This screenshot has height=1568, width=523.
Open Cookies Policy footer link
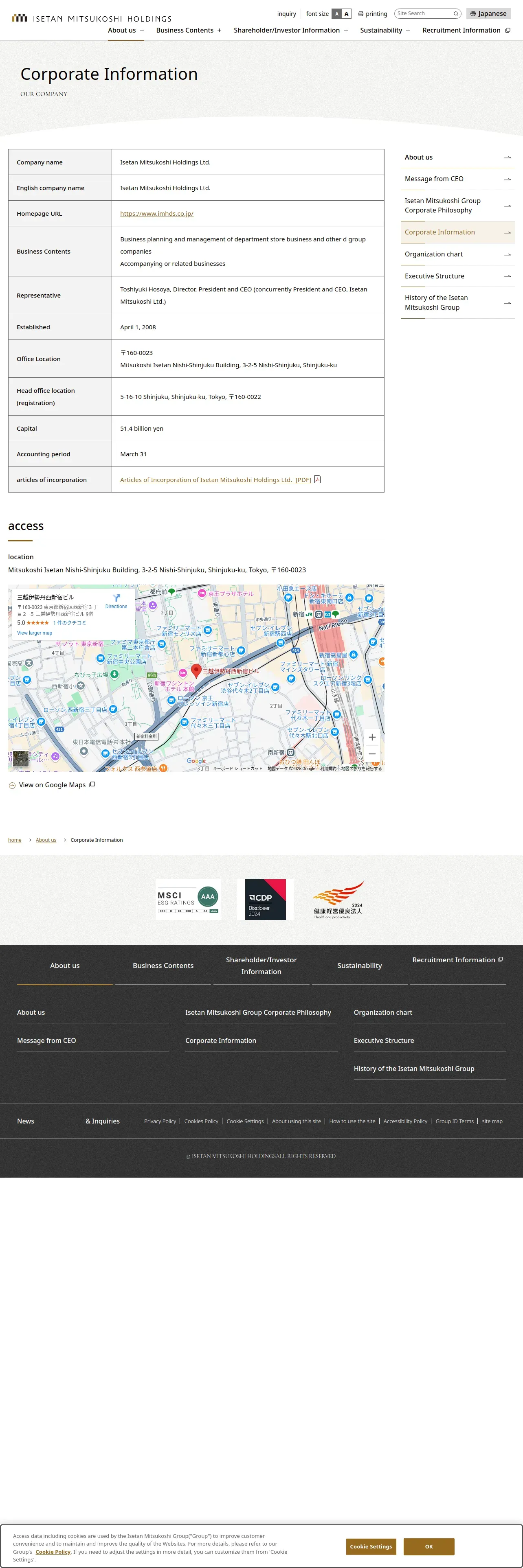(x=202, y=1121)
